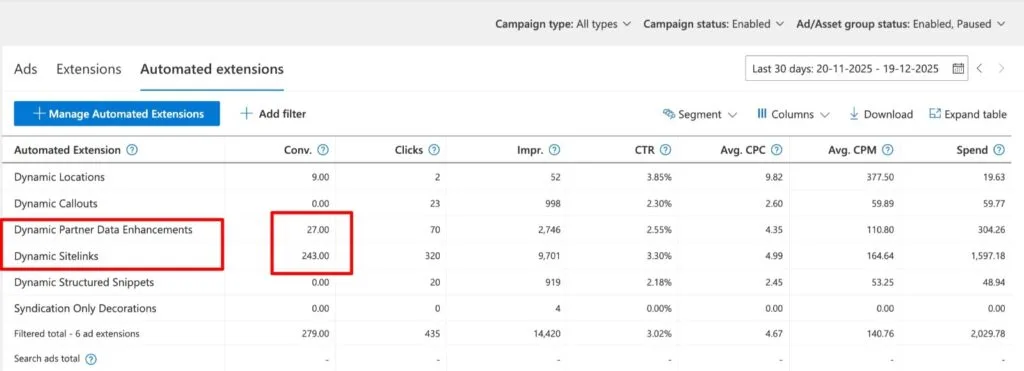Screen dimensions: 1024x371
Task: Click the Segment icon
Action: click(x=669, y=114)
